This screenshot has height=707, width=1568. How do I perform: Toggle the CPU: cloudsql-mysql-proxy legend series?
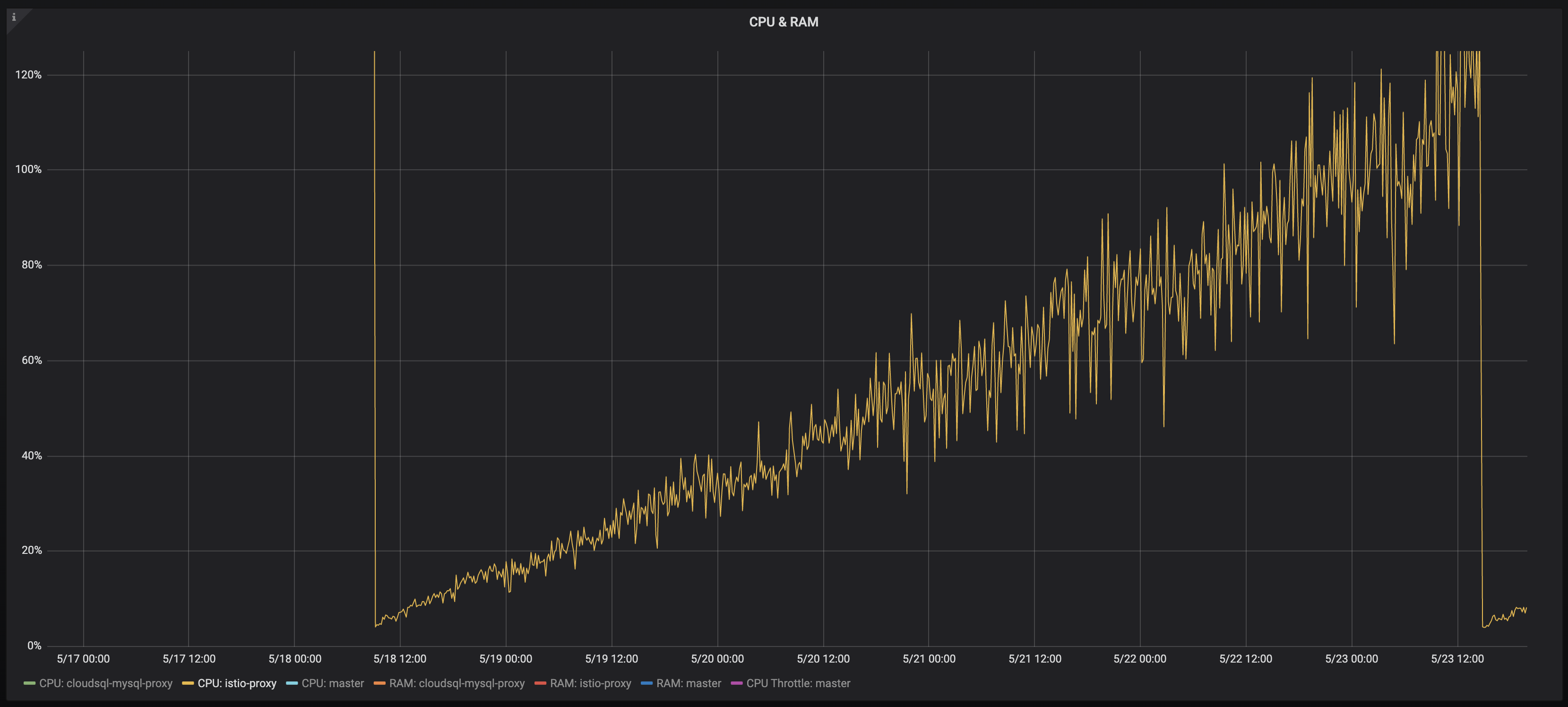point(105,683)
